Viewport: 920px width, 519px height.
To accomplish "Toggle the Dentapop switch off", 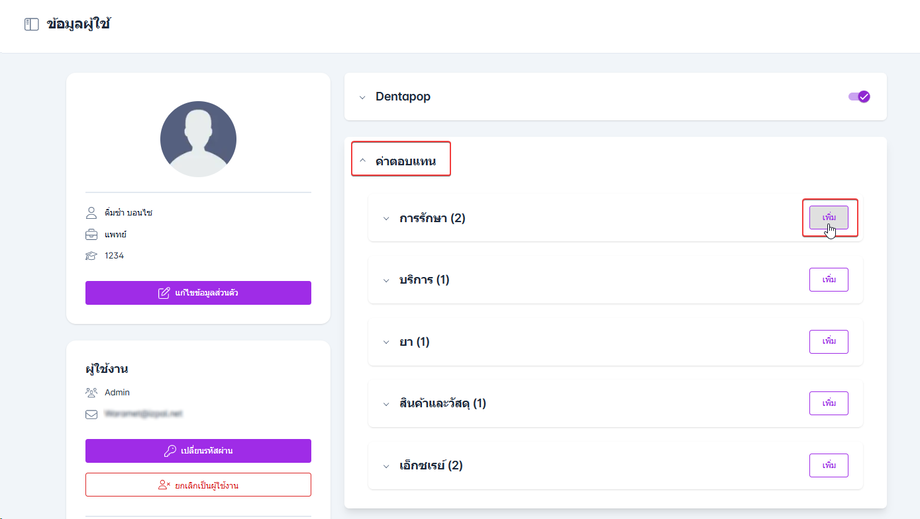I will pyautogui.click(x=858, y=97).
